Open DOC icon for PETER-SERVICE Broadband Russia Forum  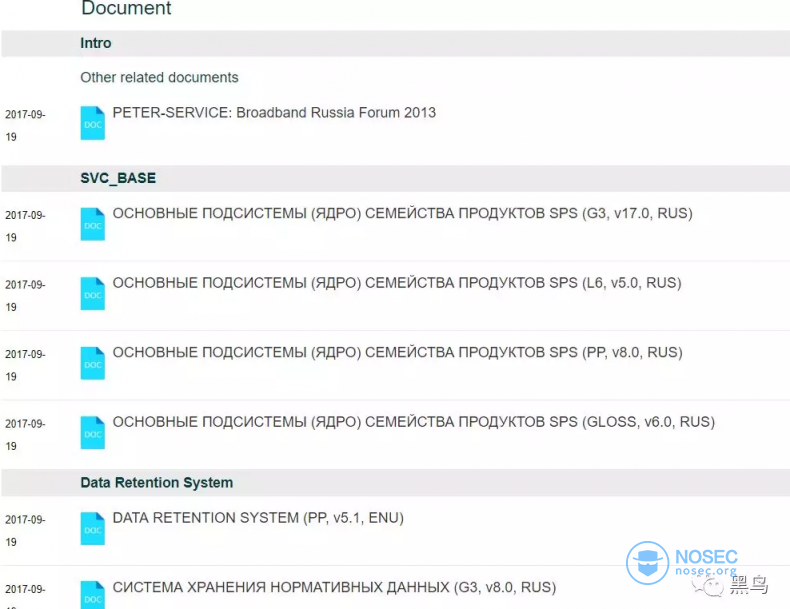click(x=93, y=123)
